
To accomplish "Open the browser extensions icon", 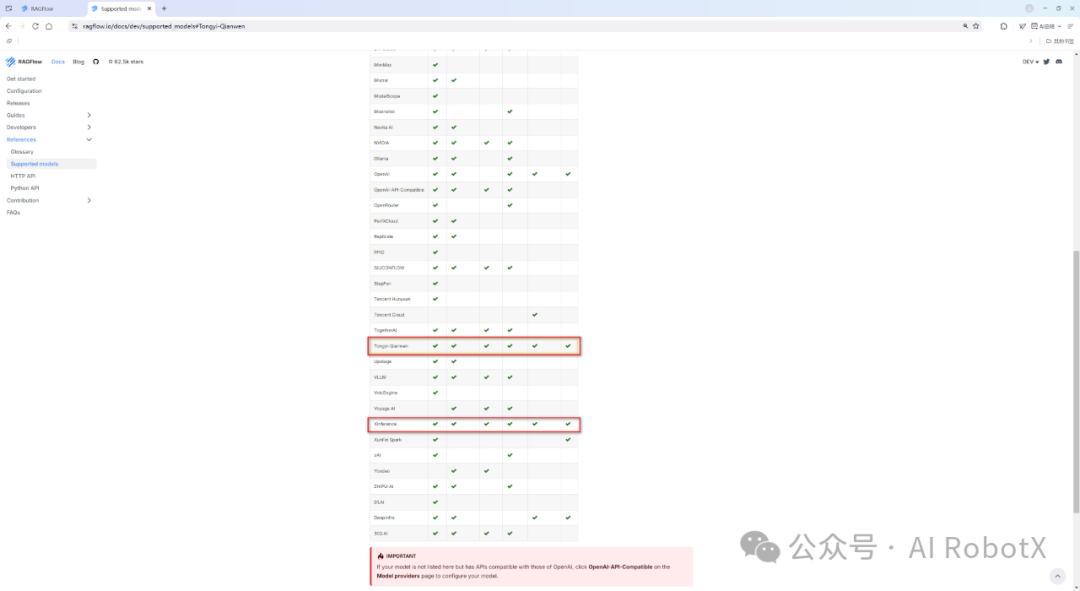I will 1004,26.
